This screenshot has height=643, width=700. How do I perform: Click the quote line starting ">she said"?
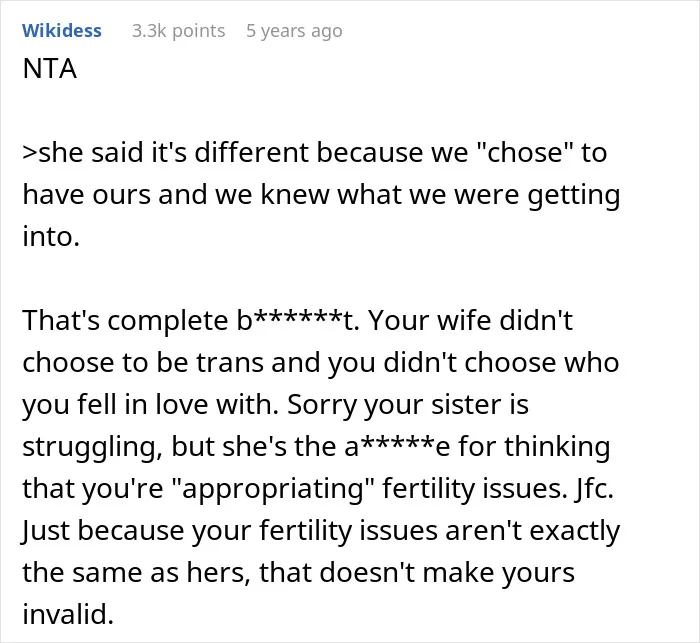(315, 153)
